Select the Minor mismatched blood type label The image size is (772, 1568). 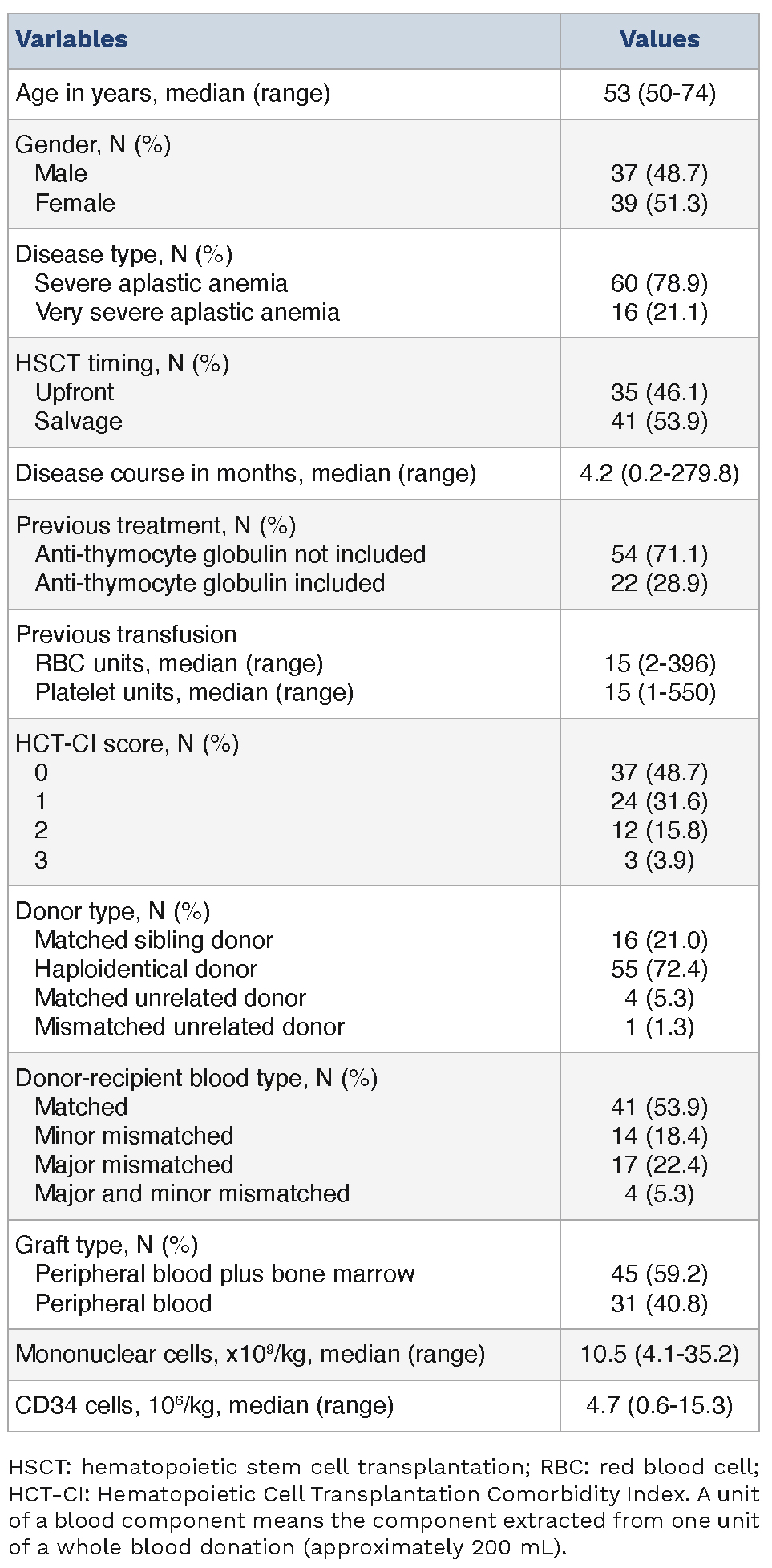pos(134,1136)
